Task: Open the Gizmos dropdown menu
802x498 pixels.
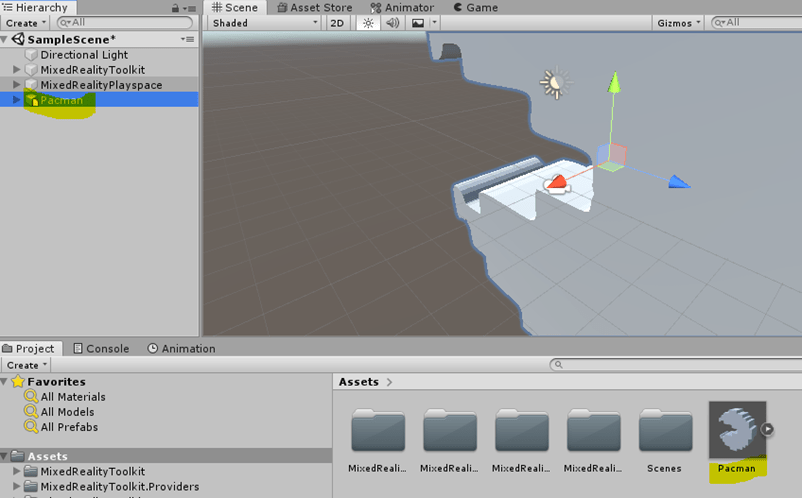Action: [x=678, y=23]
